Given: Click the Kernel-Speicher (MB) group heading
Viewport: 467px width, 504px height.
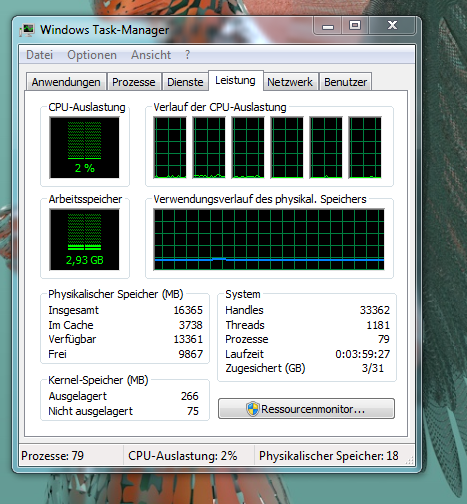Looking at the screenshot, I should (x=98, y=380).
